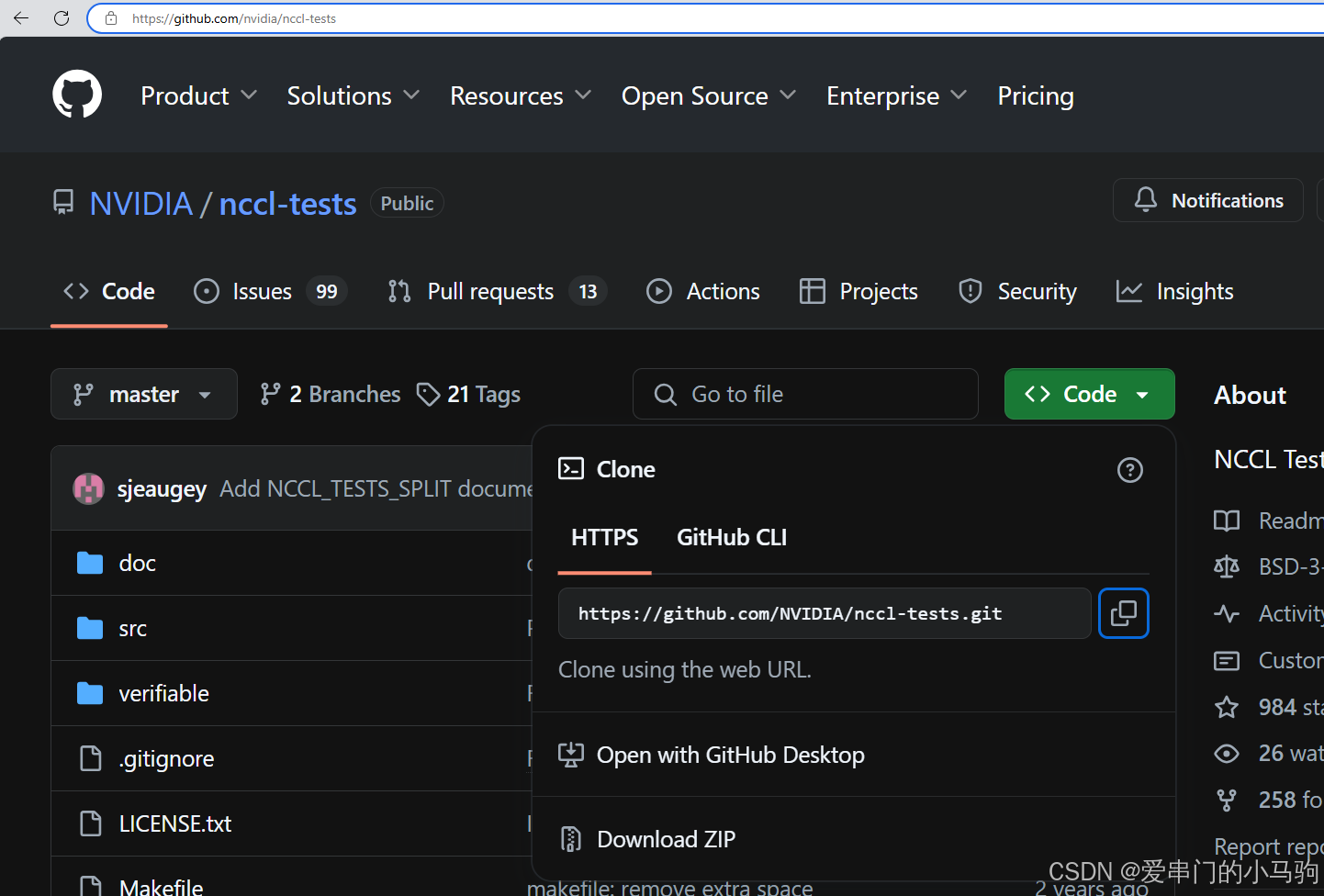Open the doc folder
Screen dimensions: 1324x896
(x=137, y=563)
